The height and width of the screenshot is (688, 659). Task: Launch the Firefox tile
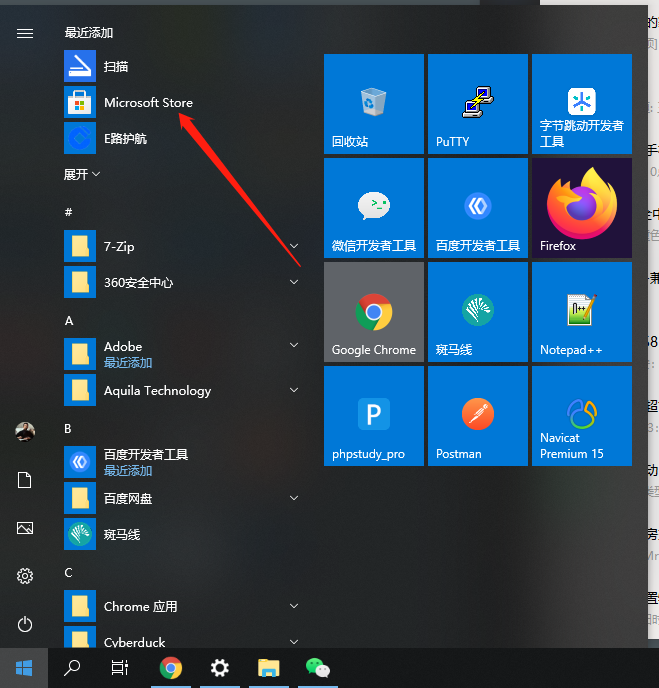582,208
